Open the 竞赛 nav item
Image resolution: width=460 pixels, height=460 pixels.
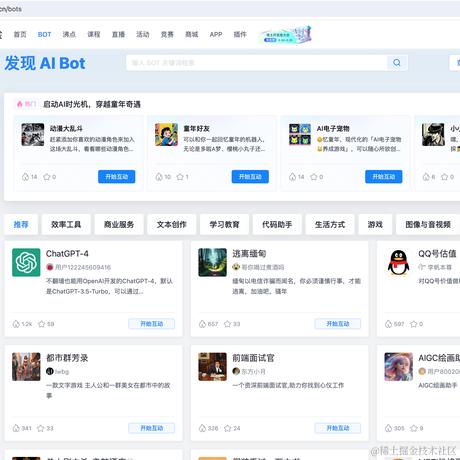pyautogui.click(x=167, y=34)
